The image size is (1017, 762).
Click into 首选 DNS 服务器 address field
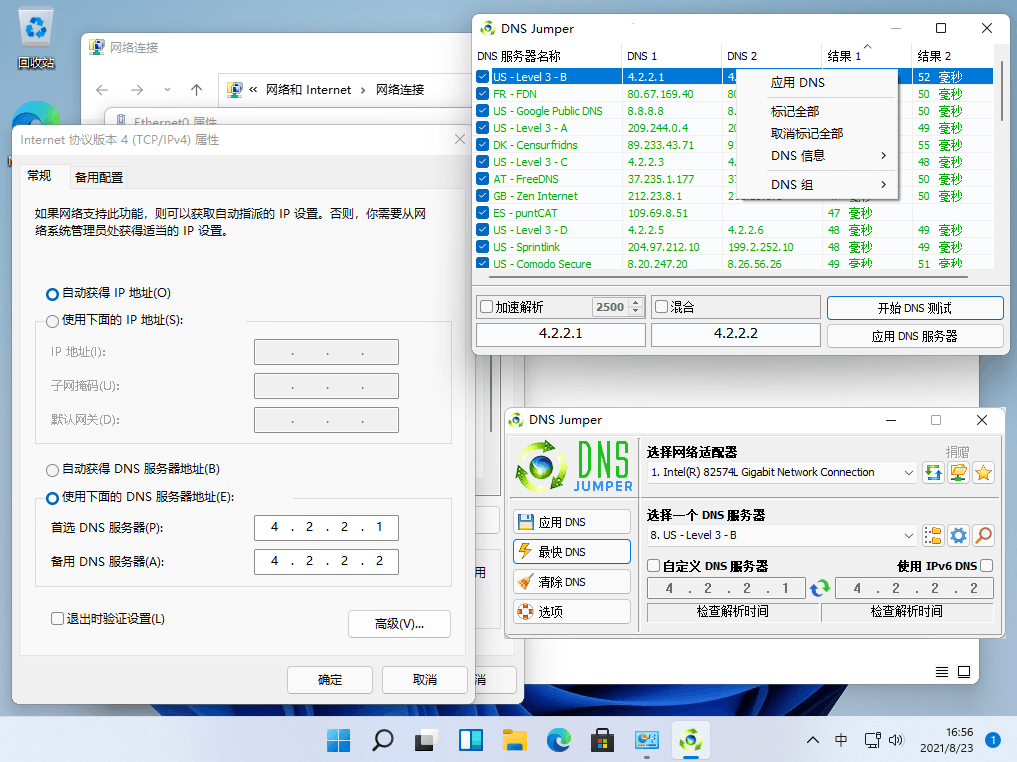(x=326, y=528)
